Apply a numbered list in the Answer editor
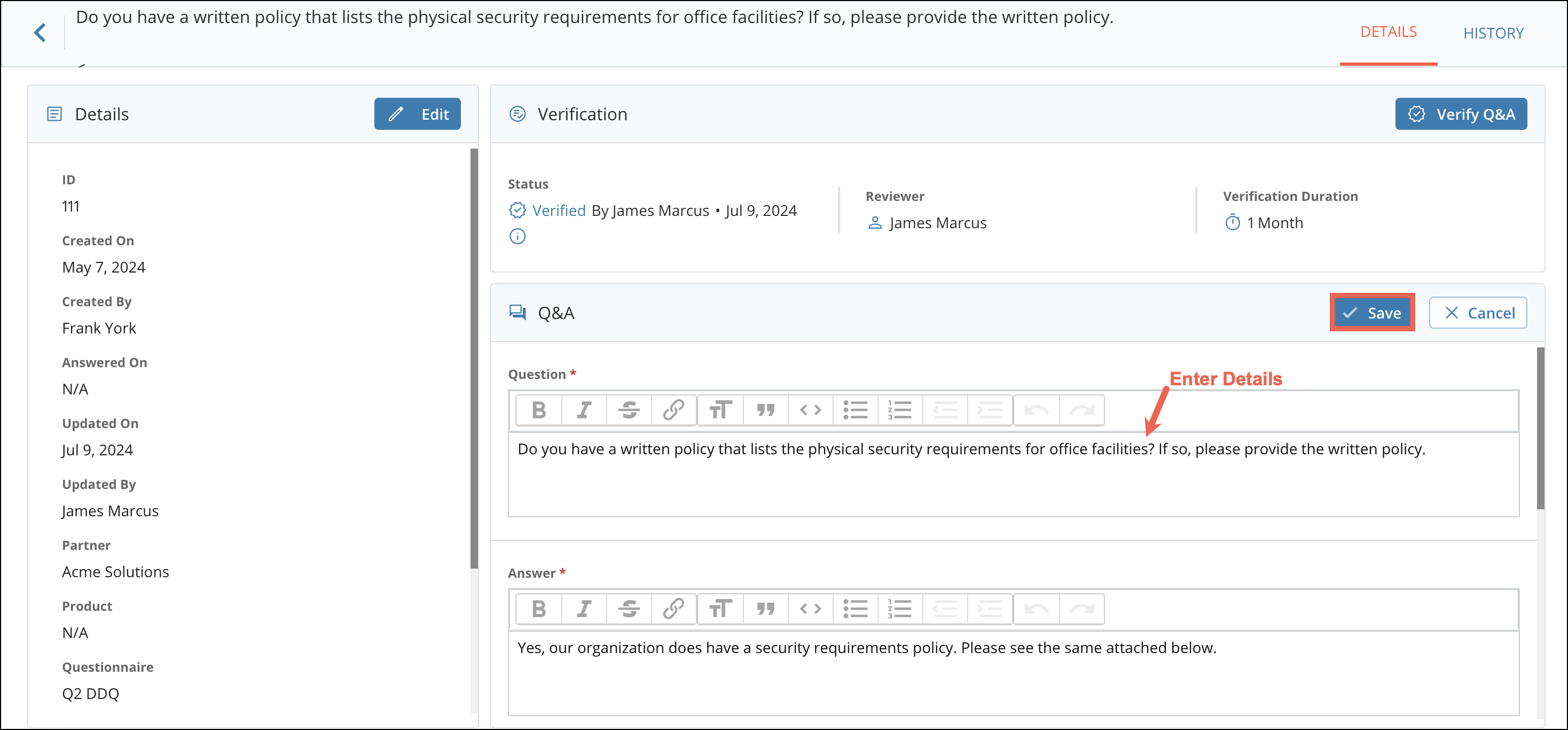 (x=900, y=609)
